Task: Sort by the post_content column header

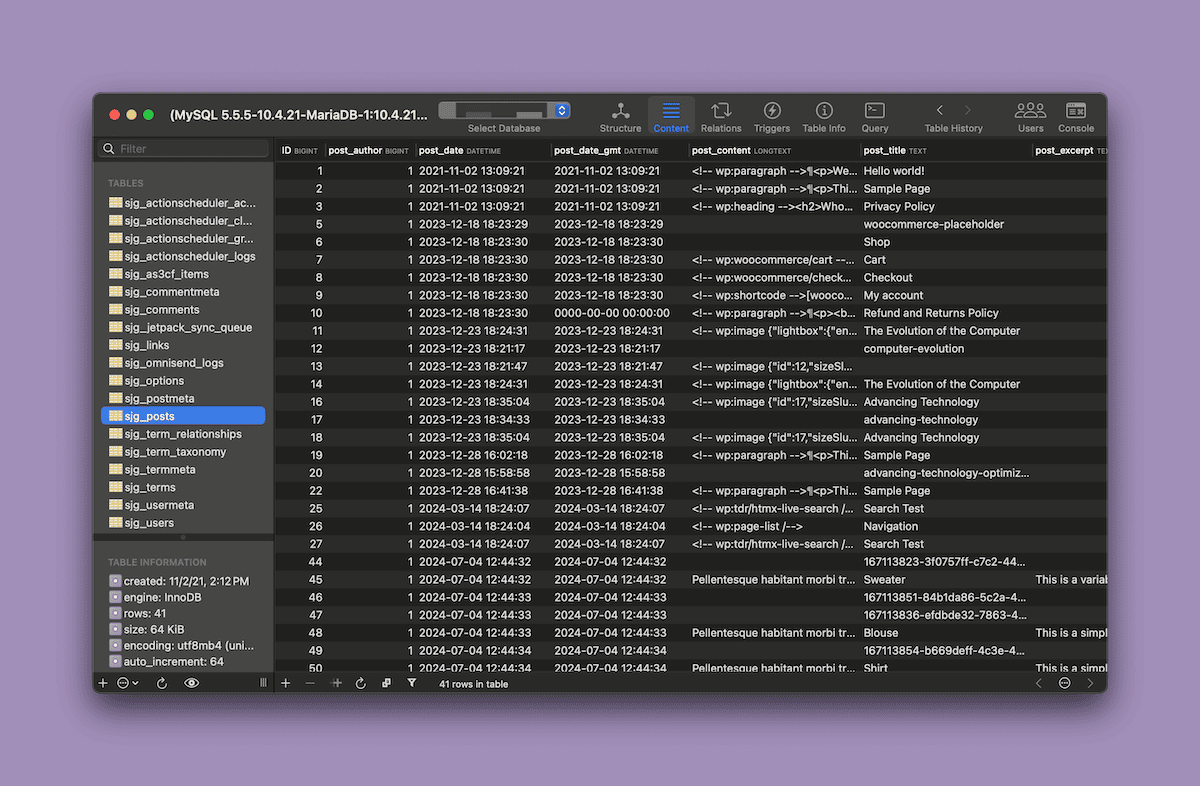Action: 774,150
